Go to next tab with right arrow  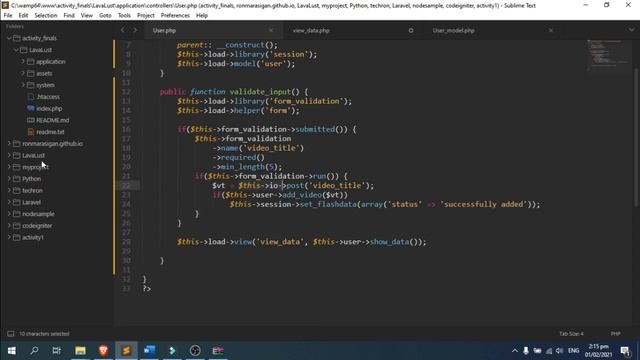(135, 30)
